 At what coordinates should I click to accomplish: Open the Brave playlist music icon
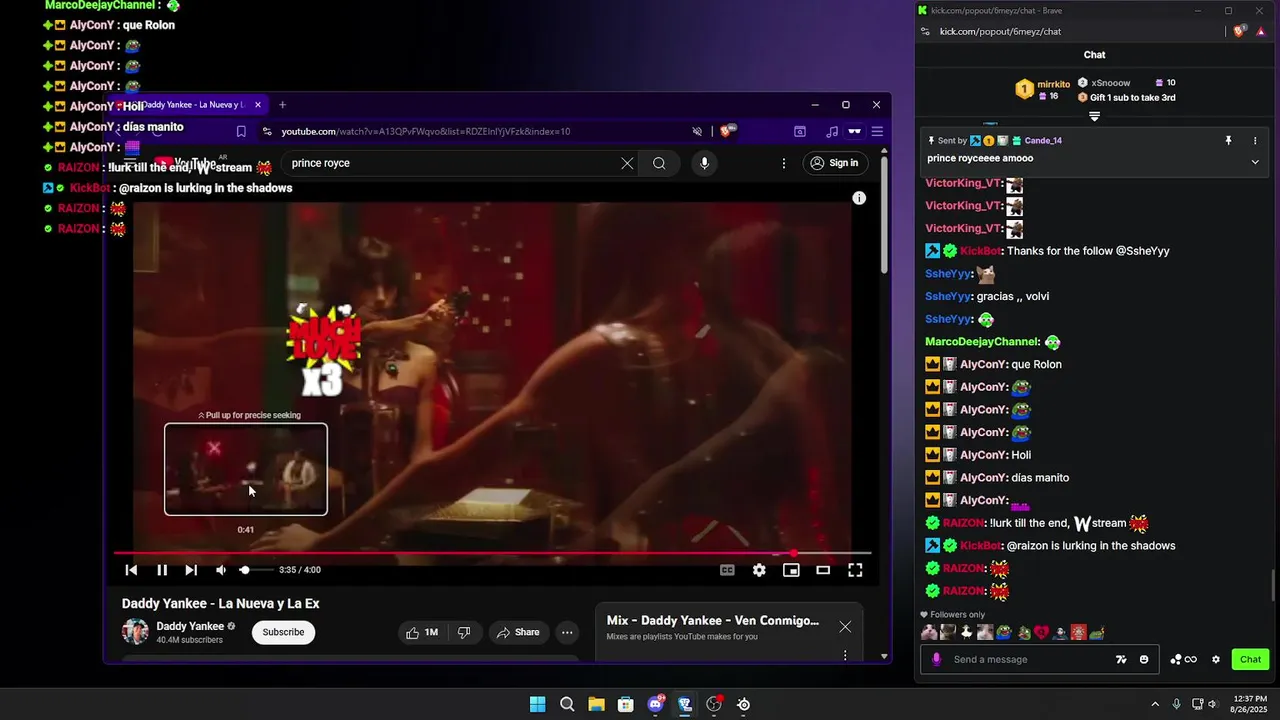pos(832,131)
